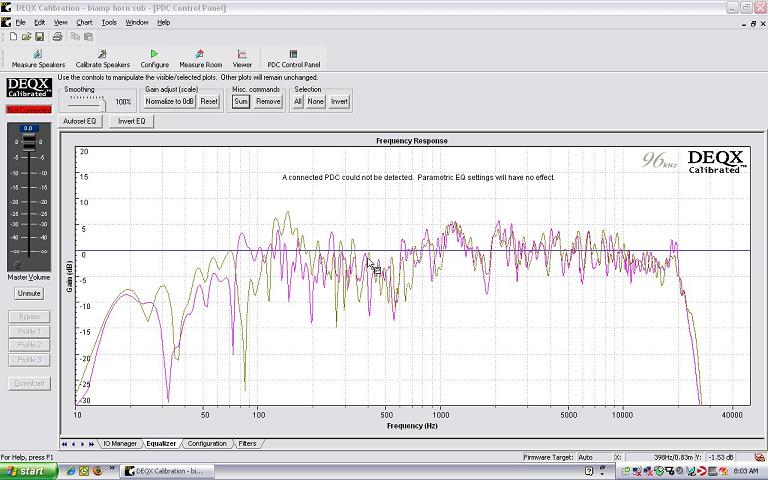768x480 pixels.
Task: Open the Calibrate Speakers tool
Action: coord(103,59)
